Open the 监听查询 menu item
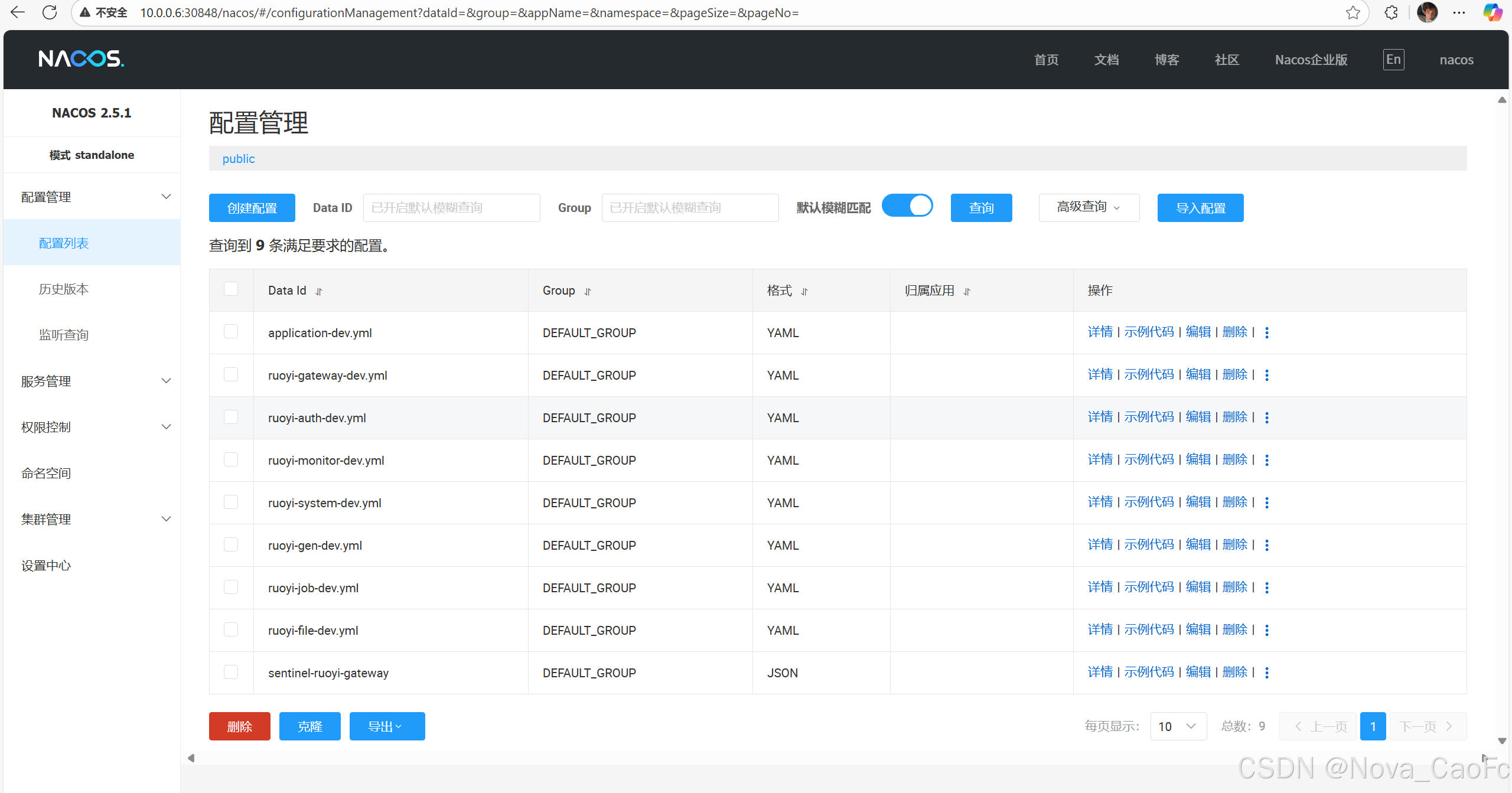The width and height of the screenshot is (1512, 793). point(92,335)
